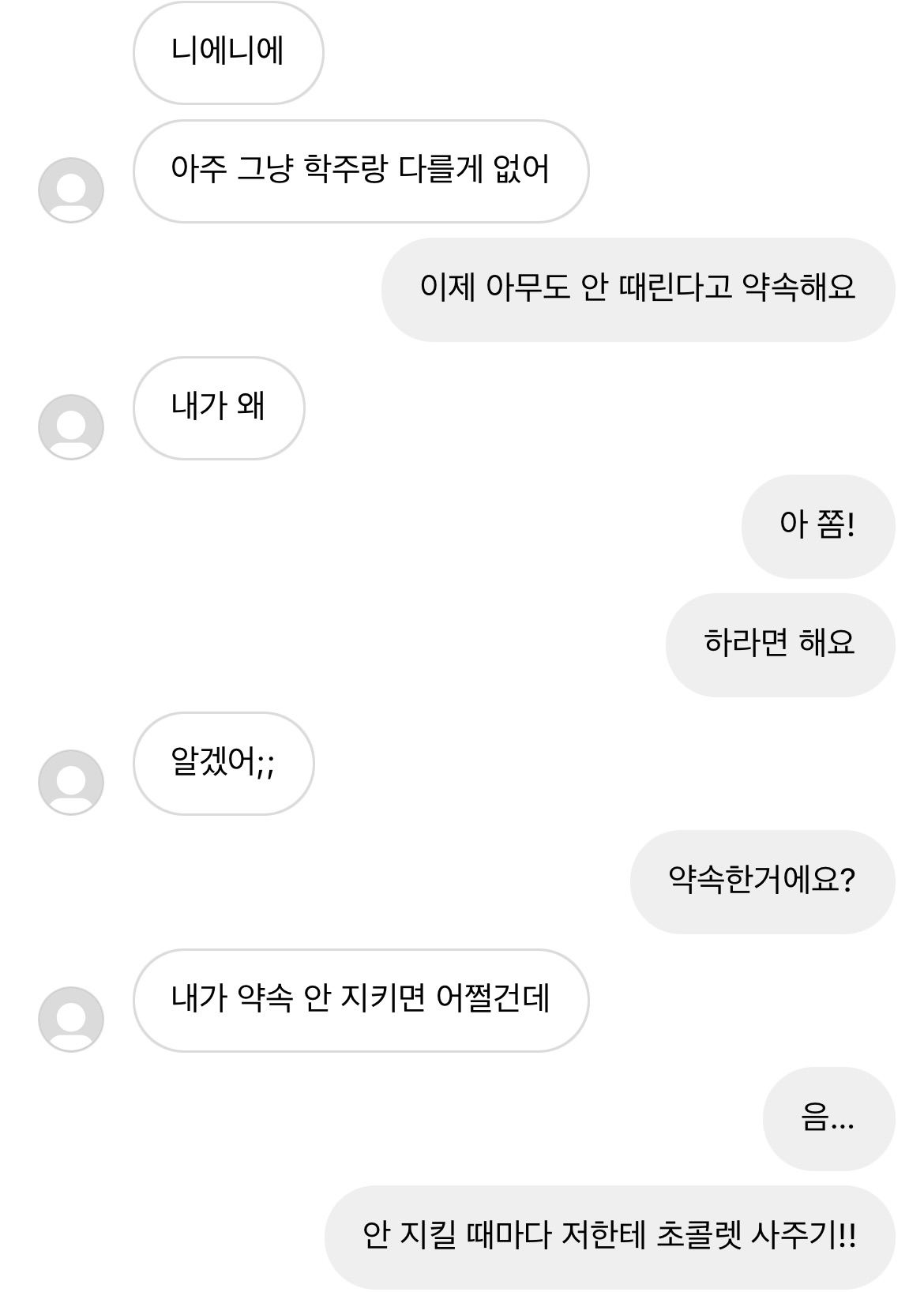Click the avatar beside the "알겠어;;" message
This screenshot has height=1292, width=924.
[x=71, y=783]
